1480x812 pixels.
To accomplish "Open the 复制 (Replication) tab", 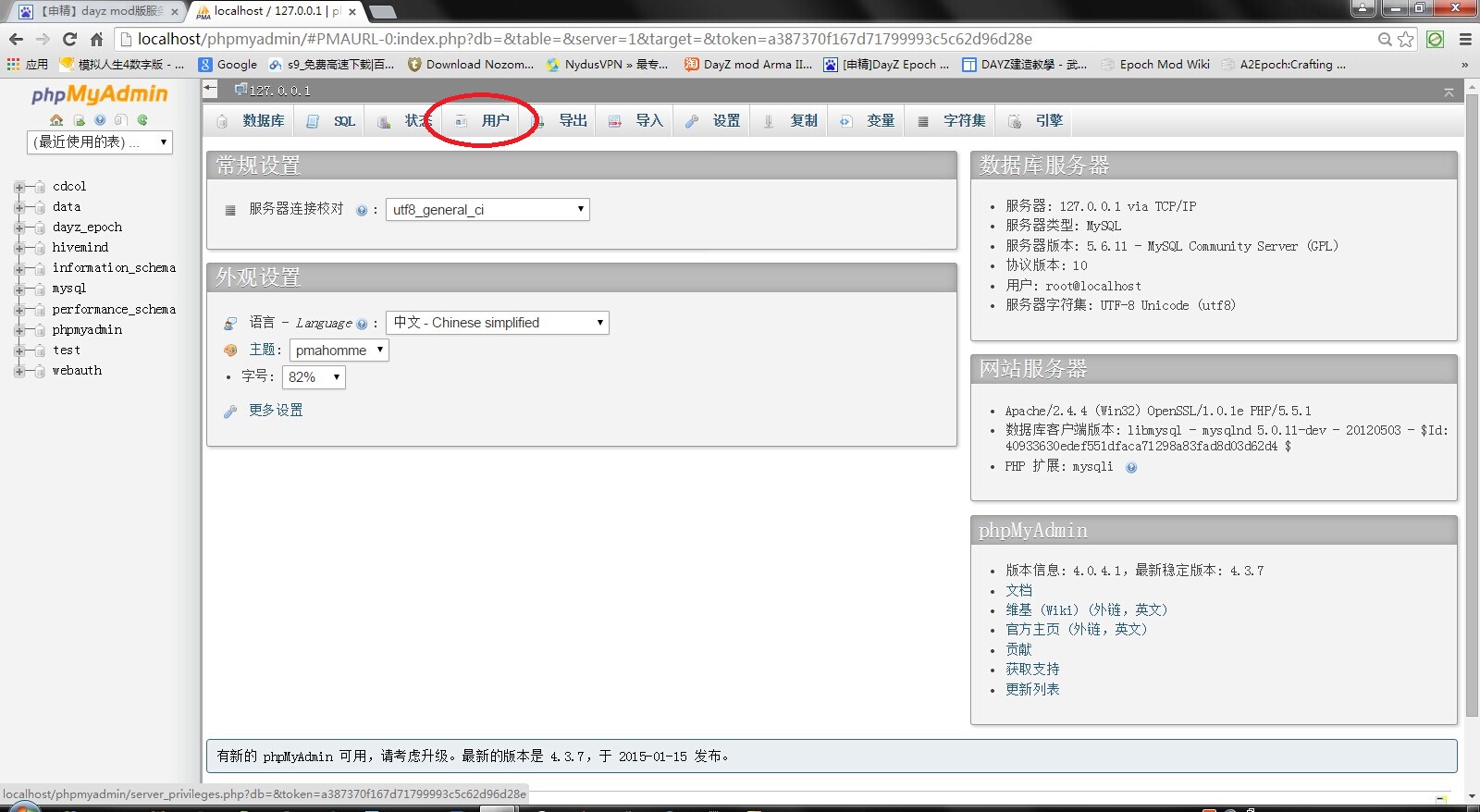I will point(791,121).
